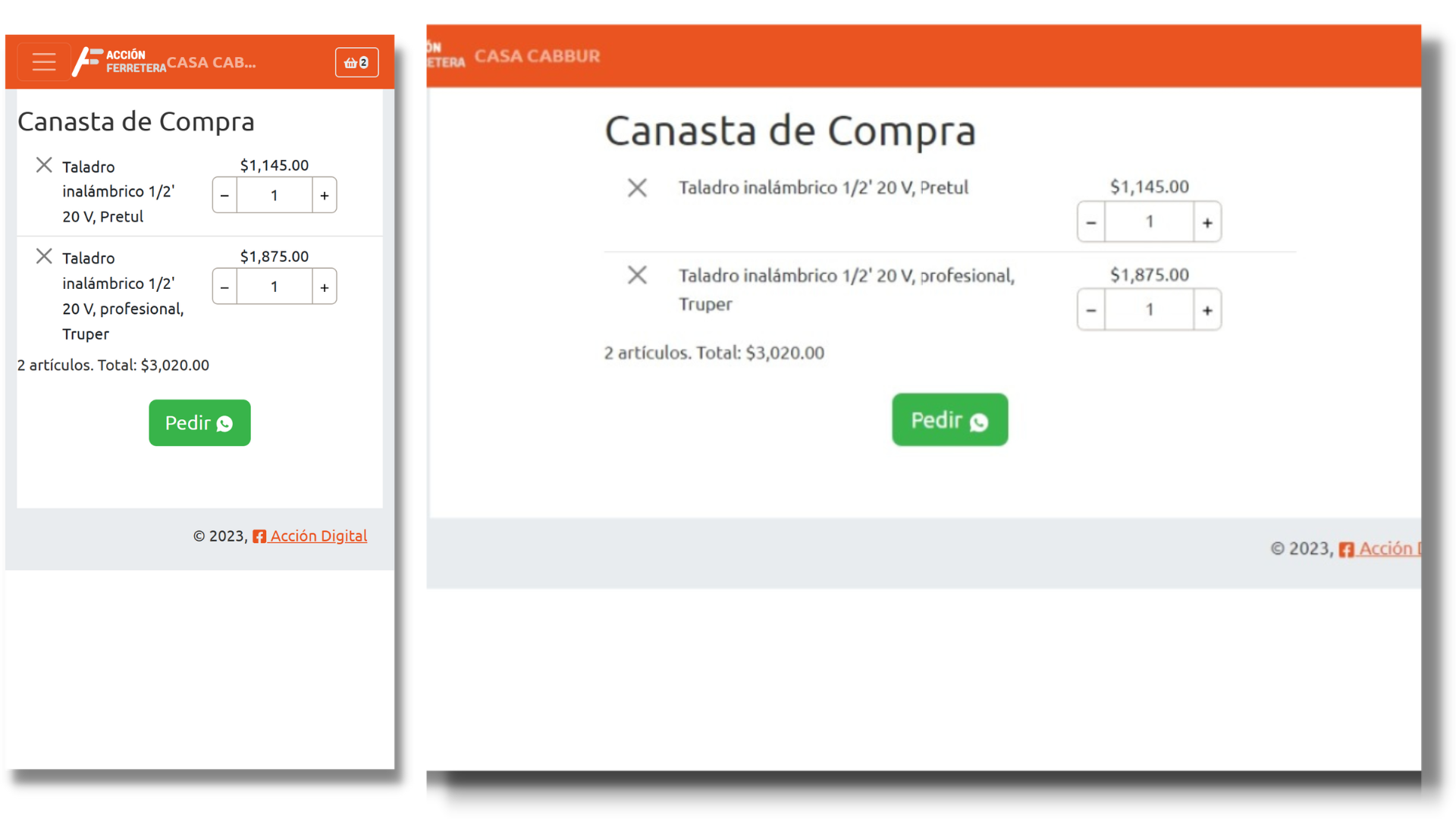
Task: Remove Pretul drill from mobile cart
Action: tap(44, 165)
